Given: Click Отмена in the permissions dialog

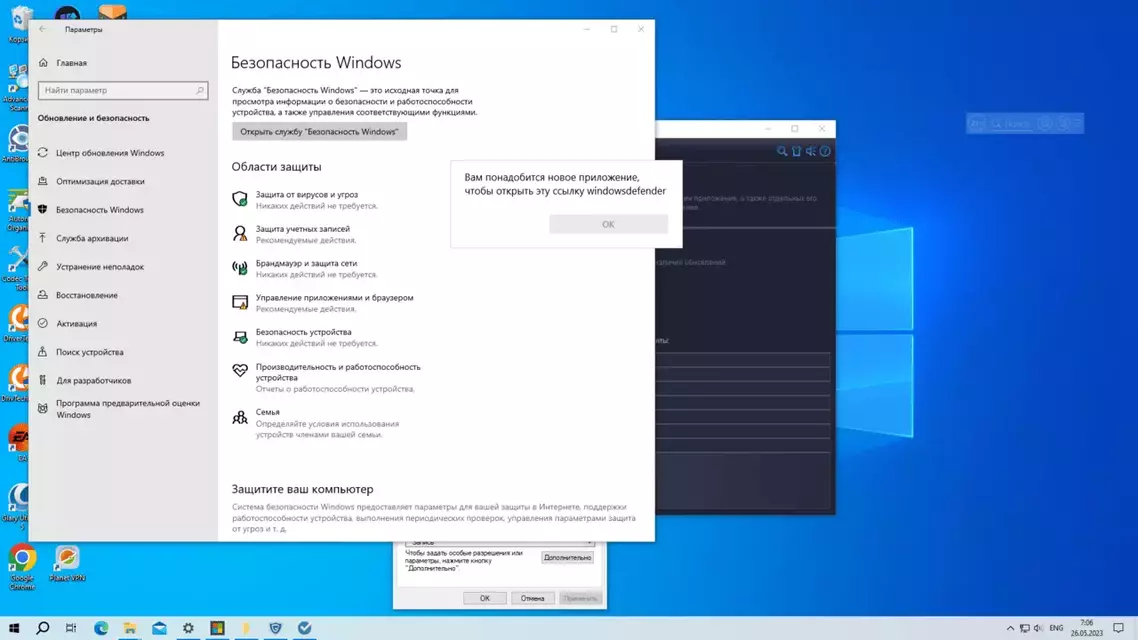Looking at the screenshot, I should click(532, 598).
